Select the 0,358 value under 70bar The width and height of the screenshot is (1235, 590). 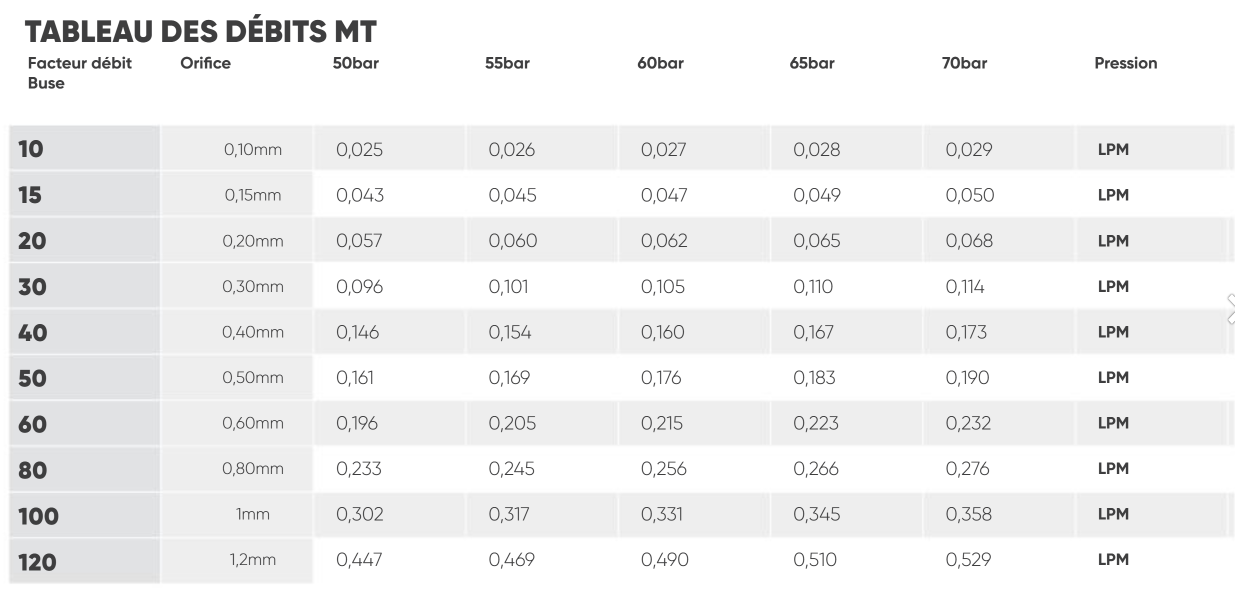pos(969,514)
